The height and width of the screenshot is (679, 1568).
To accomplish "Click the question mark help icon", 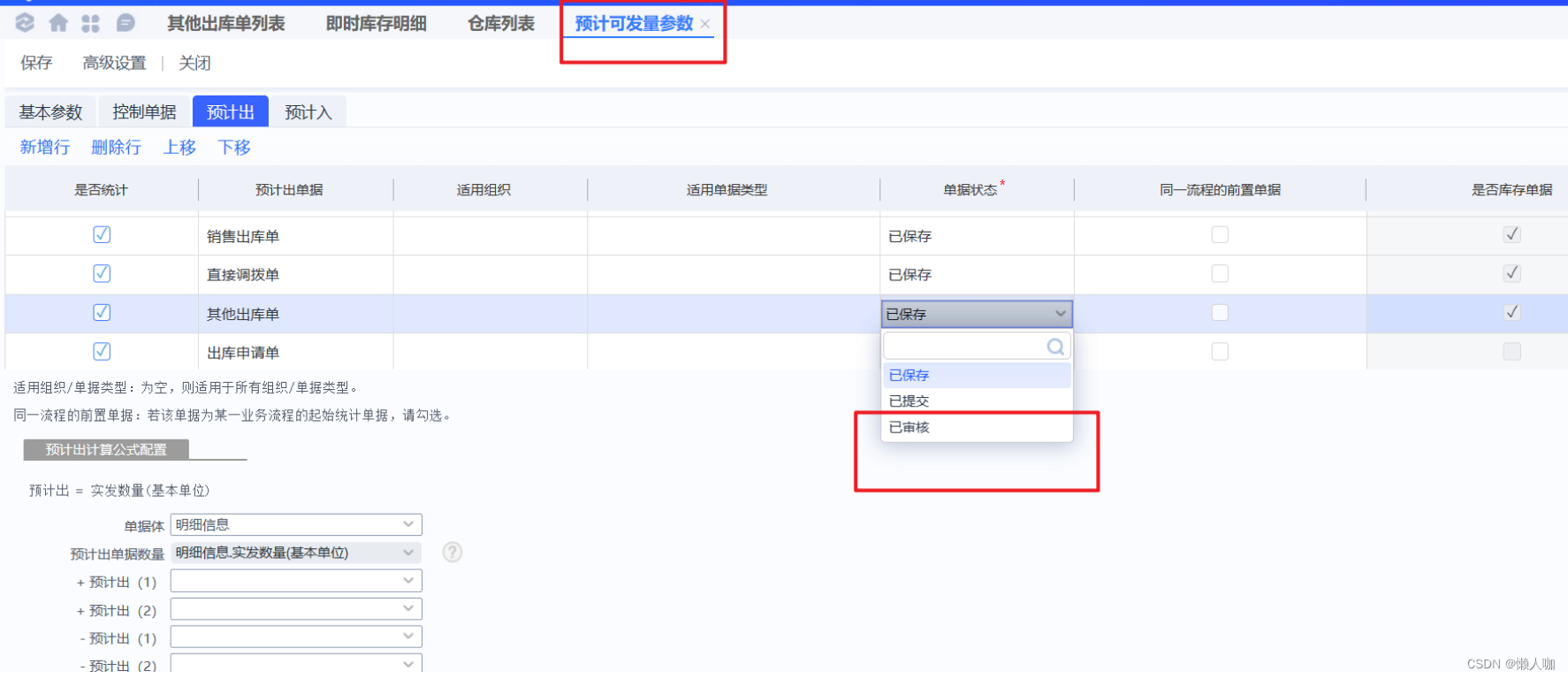I will pos(453,553).
